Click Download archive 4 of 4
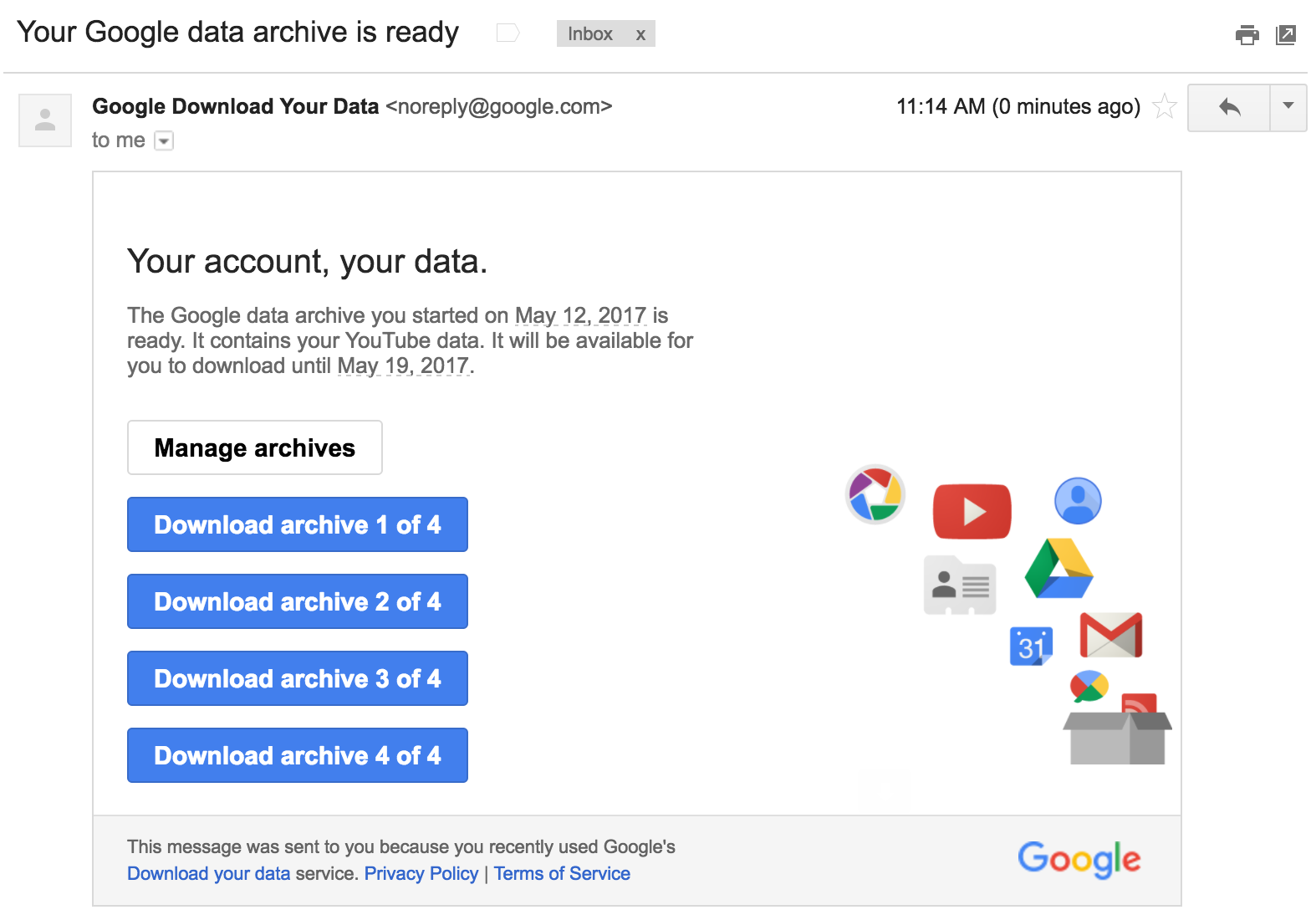Image resolution: width=1316 pixels, height=915 pixels. (298, 755)
